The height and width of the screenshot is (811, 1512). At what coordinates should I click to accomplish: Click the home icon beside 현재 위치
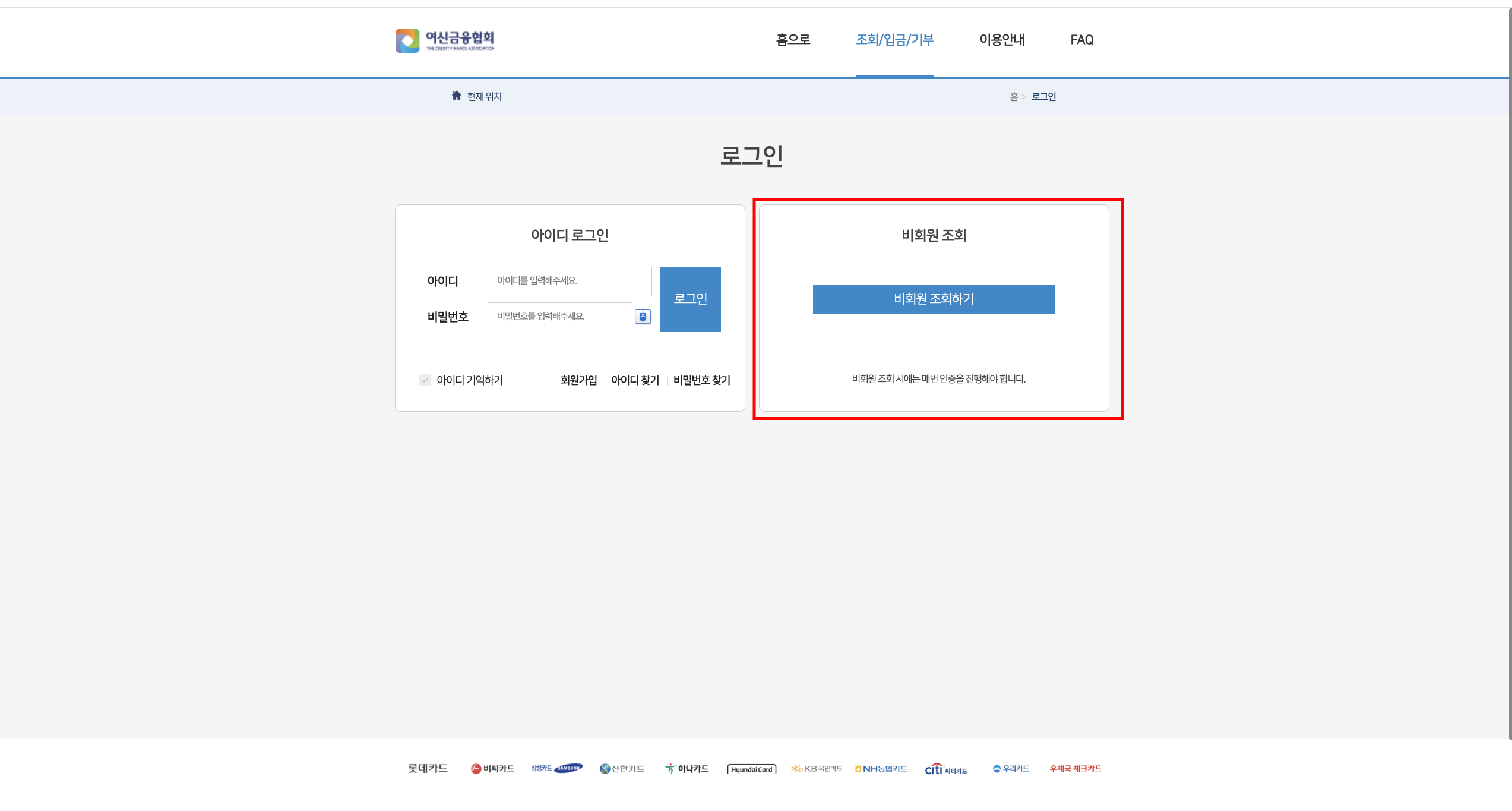point(456,96)
